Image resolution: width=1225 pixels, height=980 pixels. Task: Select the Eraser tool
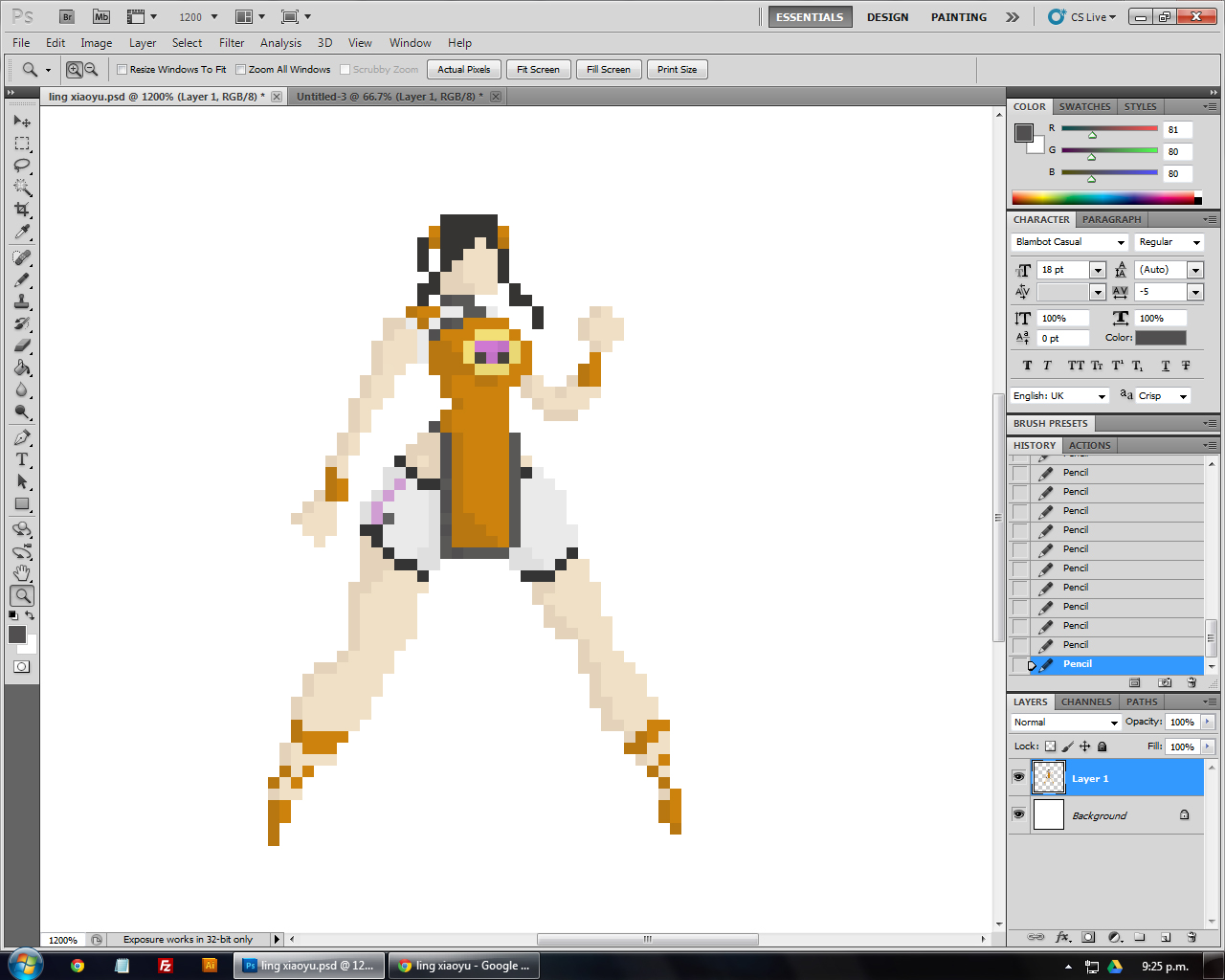tap(22, 345)
